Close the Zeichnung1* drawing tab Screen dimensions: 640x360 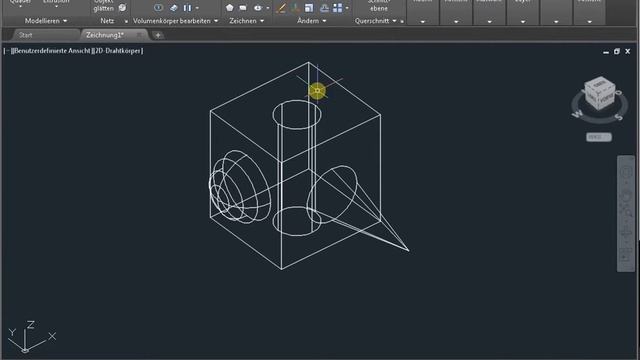pyautogui.click(x=140, y=35)
